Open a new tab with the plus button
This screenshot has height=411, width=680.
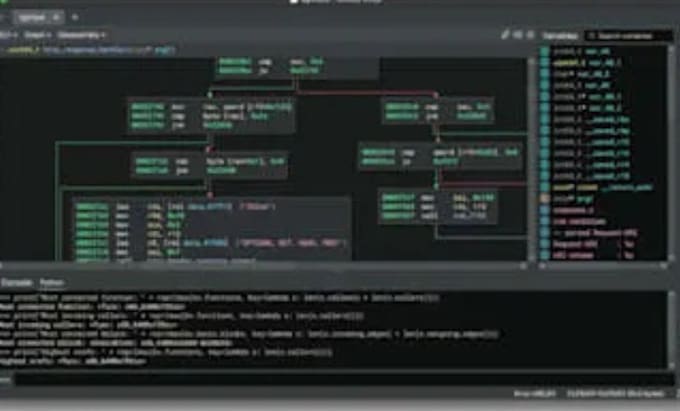pos(75,17)
